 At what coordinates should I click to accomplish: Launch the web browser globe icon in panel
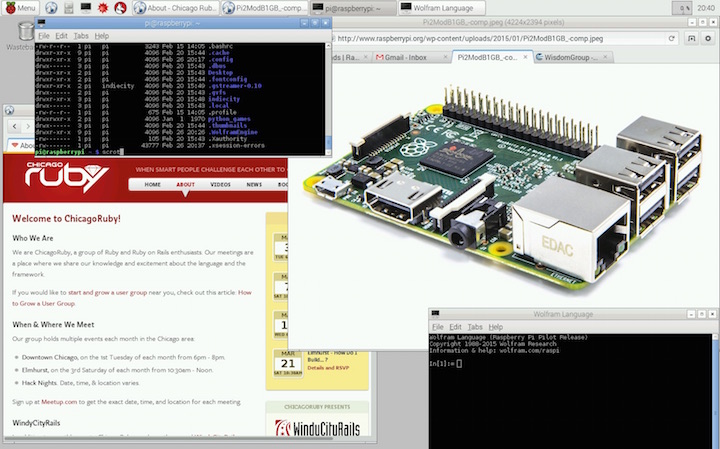click(x=51, y=8)
